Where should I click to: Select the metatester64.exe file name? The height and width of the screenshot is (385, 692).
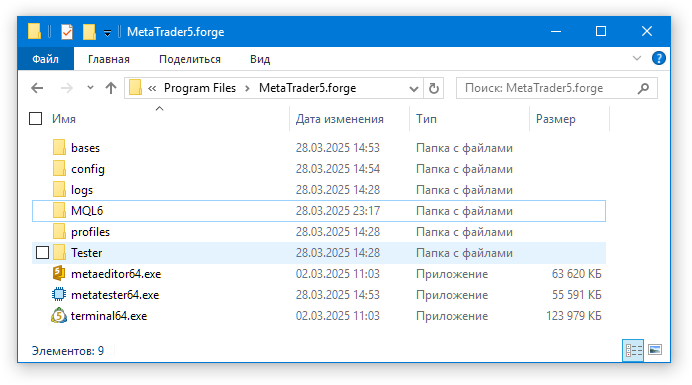pos(115,295)
